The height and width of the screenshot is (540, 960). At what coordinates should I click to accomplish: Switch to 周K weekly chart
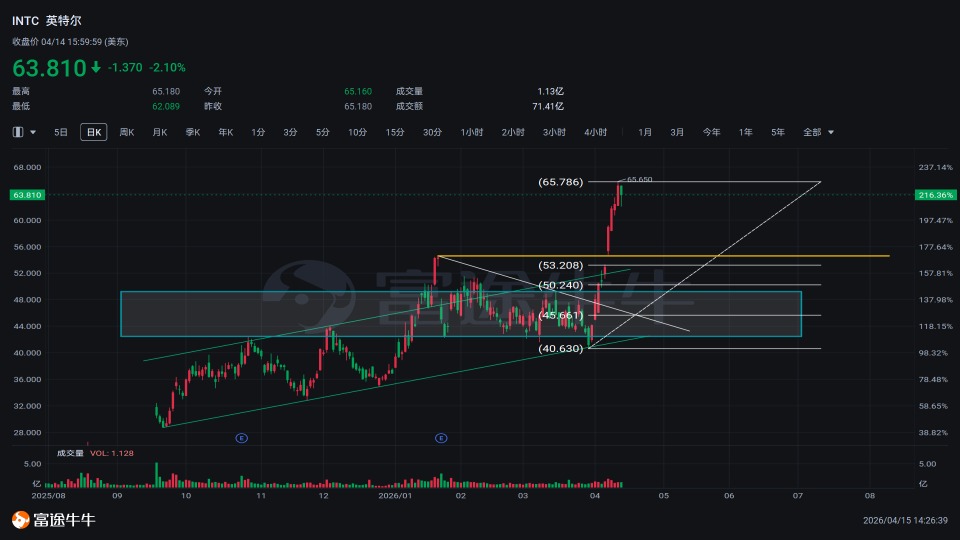[127, 132]
